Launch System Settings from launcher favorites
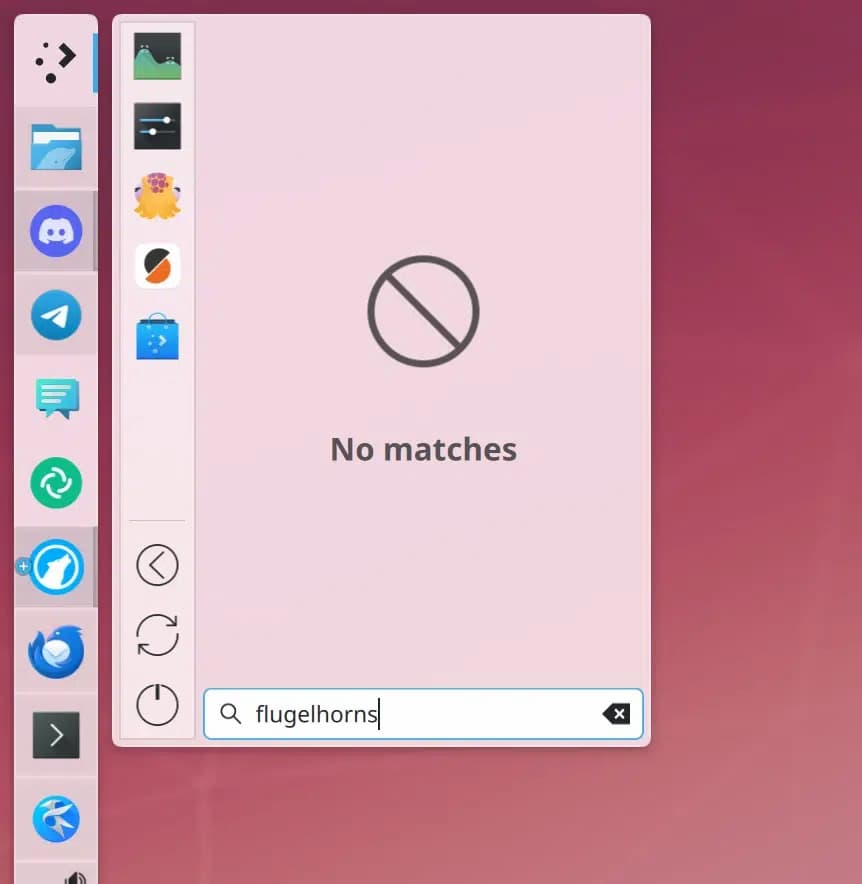Viewport: 862px width, 884px height. [x=157, y=126]
